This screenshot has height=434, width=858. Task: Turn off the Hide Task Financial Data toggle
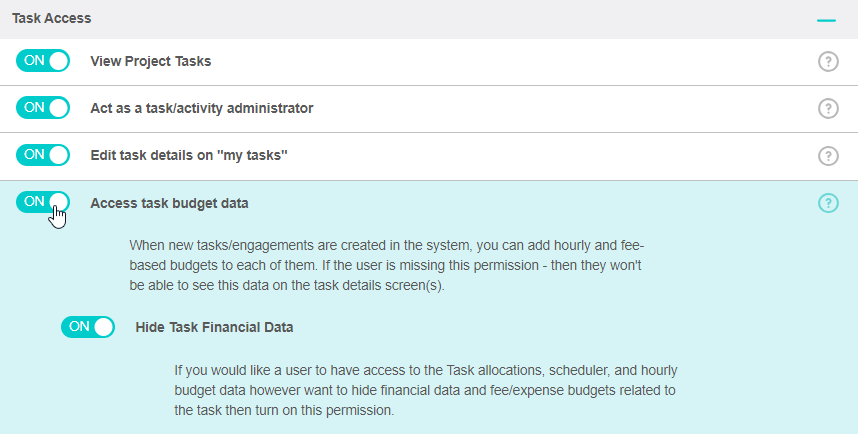coord(88,326)
